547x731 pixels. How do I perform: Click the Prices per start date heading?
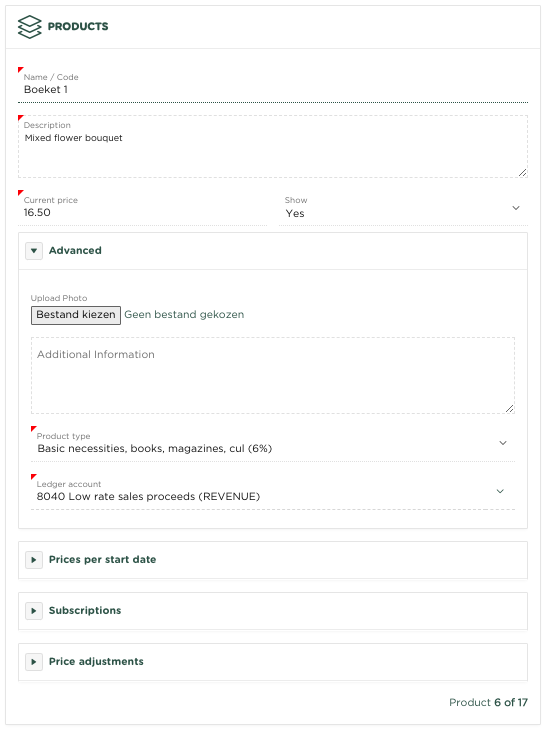tap(103, 560)
